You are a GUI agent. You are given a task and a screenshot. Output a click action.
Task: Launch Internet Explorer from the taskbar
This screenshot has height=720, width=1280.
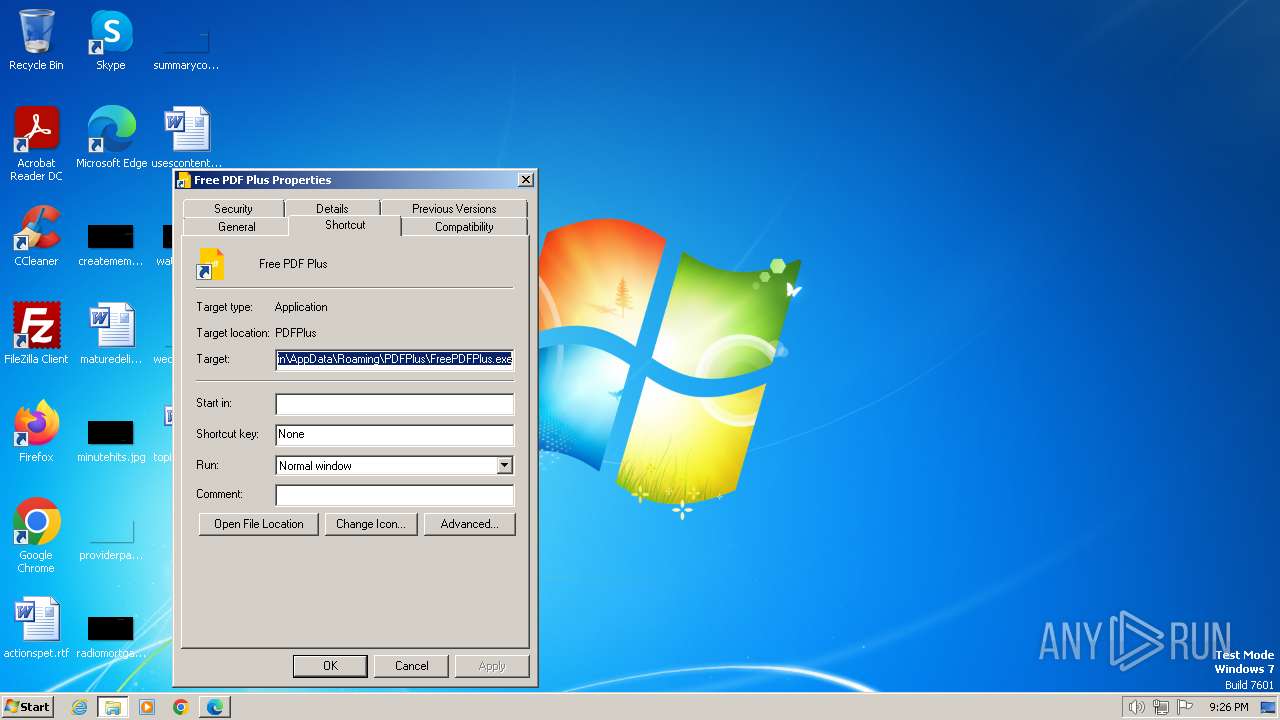79,707
